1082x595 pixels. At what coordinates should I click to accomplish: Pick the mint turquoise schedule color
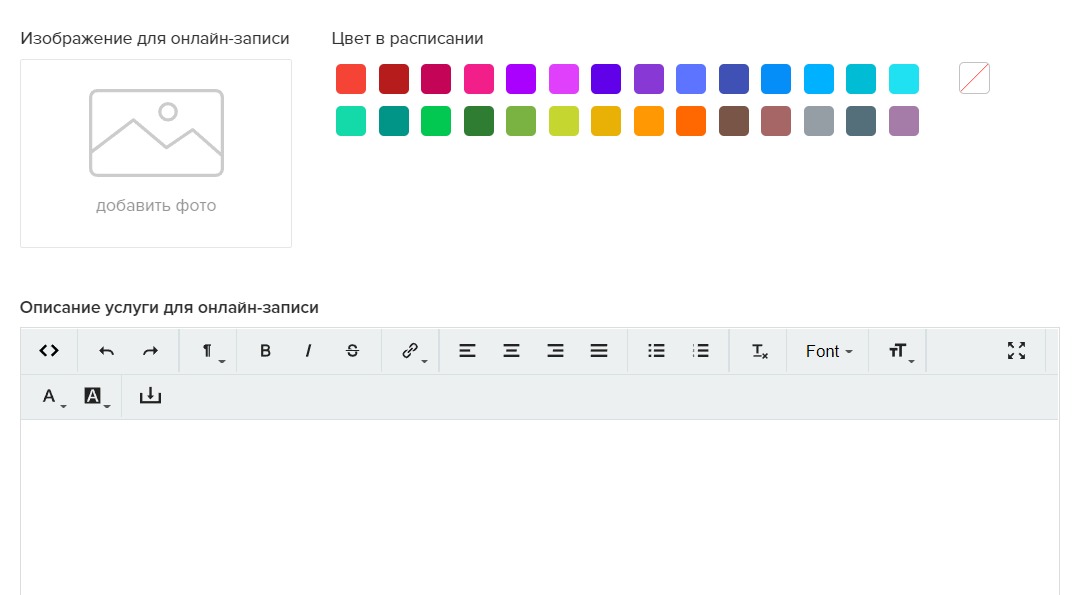tap(351, 121)
